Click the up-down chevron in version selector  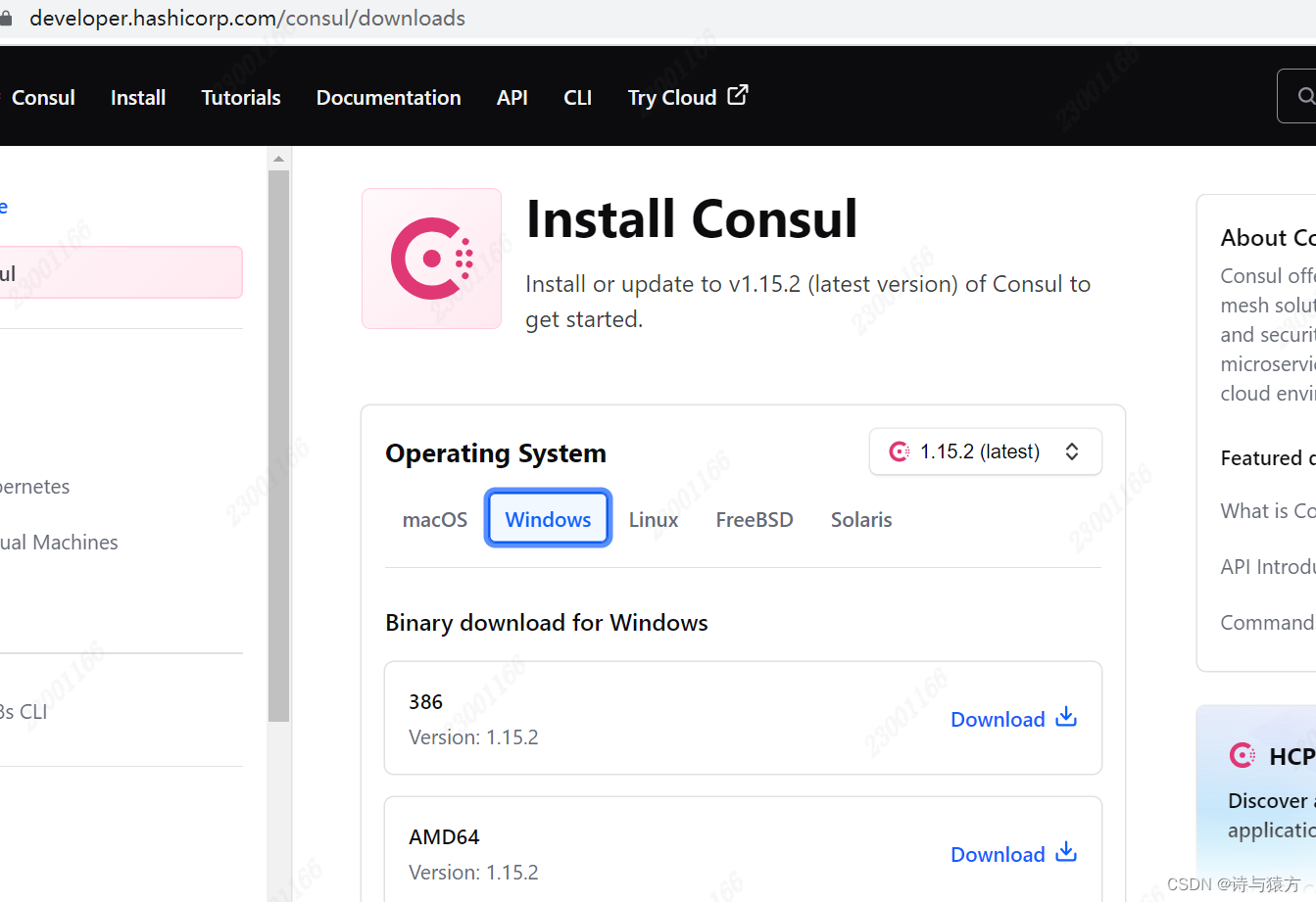coord(1072,451)
